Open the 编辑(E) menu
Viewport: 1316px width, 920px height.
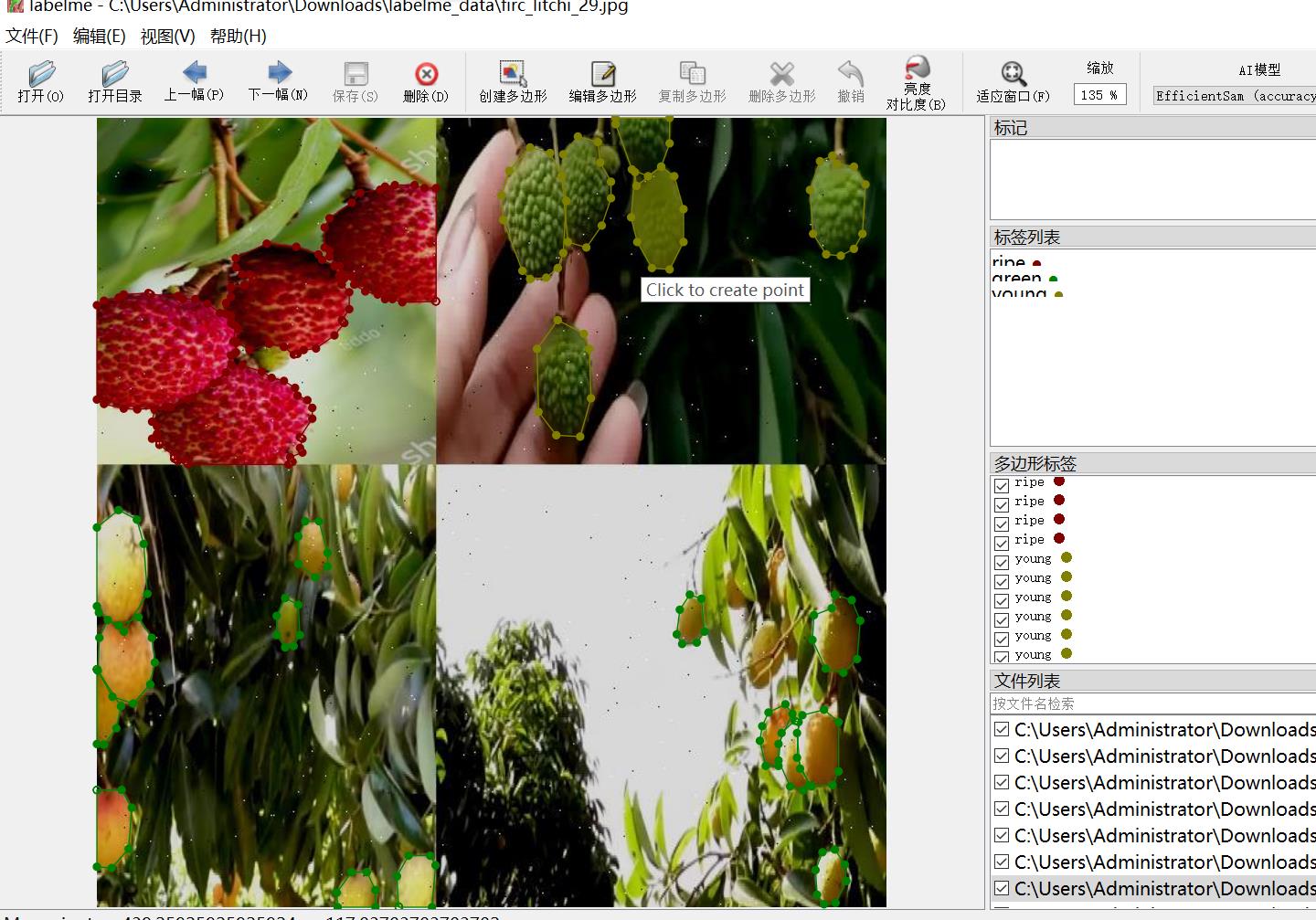[x=100, y=37]
